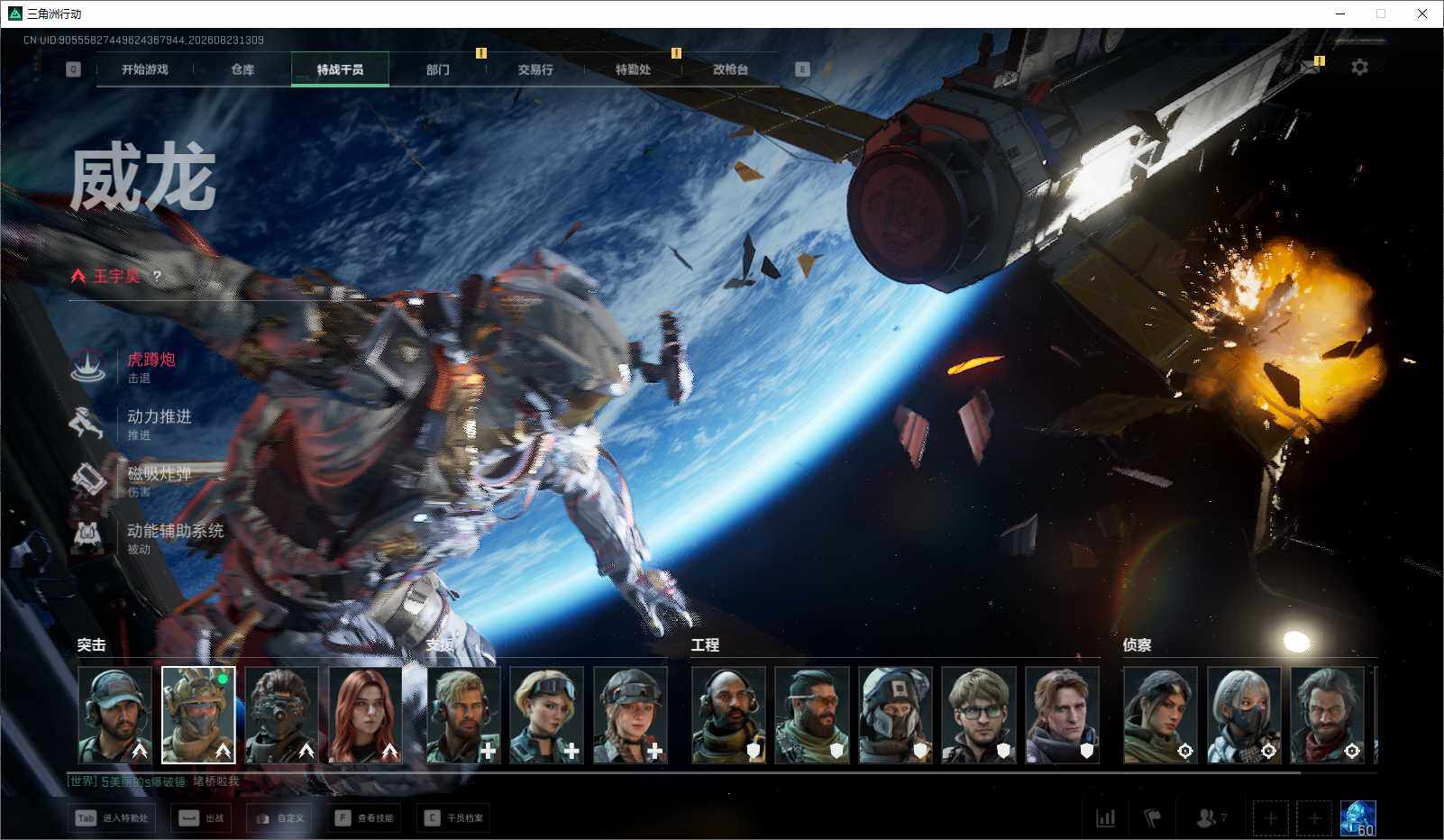Viewport: 1444px width, 840px height.
Task: Select the 虎蹲炮 skill icon
Action: [x=88, y=366]
